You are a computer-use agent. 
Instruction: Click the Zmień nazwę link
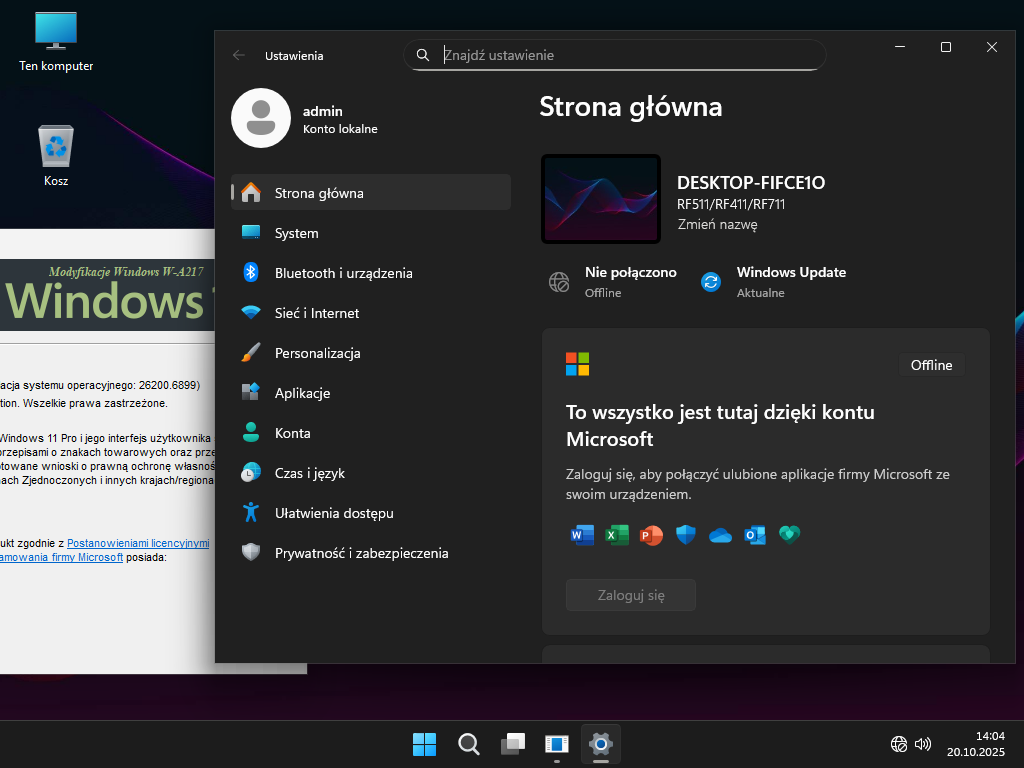click(x=717, y=224)
